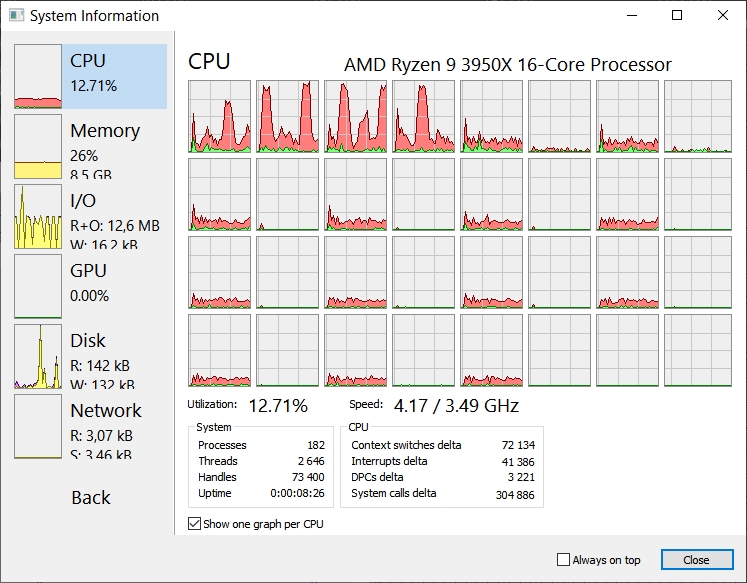Click the CPU speed GHz value
This screenshot has width=747, height=583.
coord(456,405)
